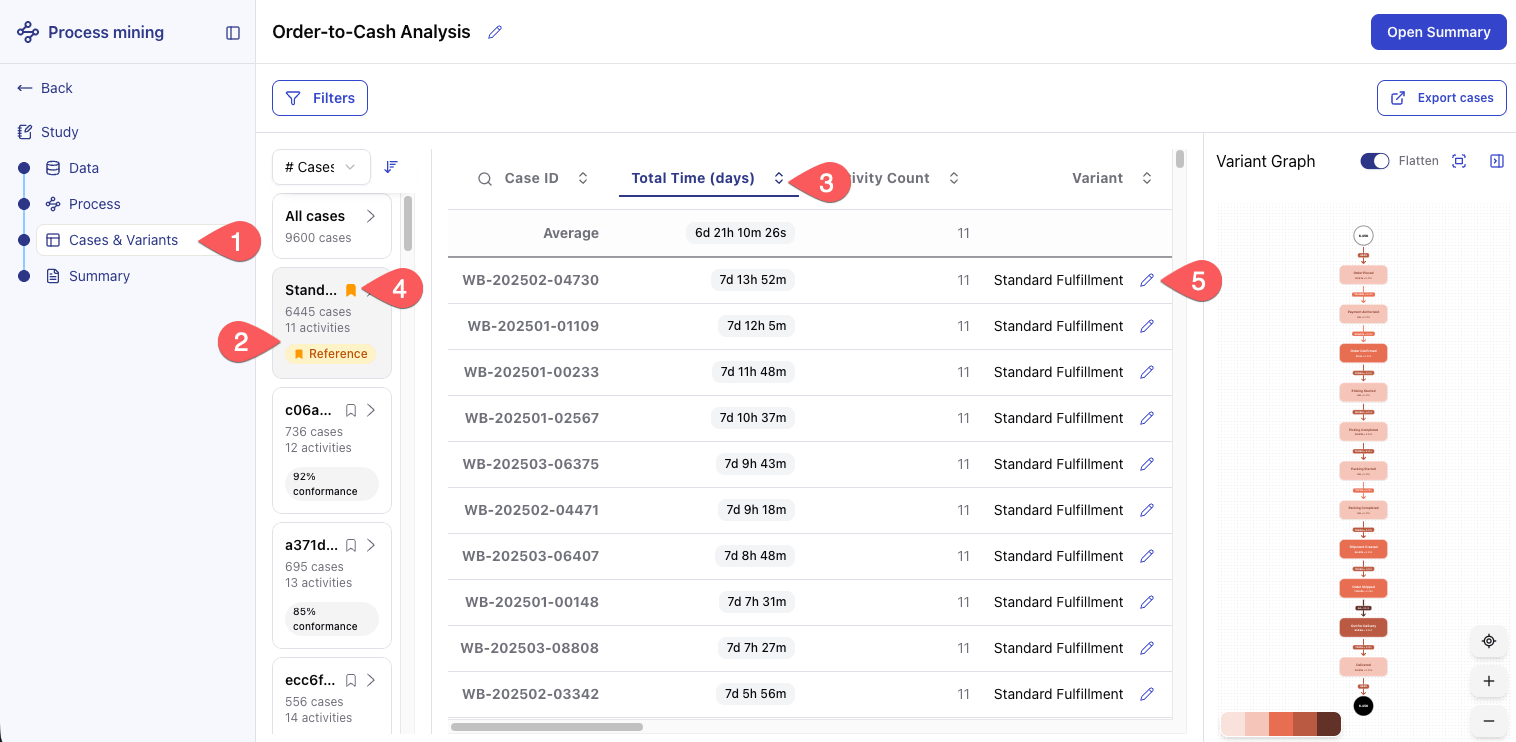Image resolution: width=1516 pixels, height=742 pixels.
Task: Recenter the variant graph view
Action: (x=1489, y=641)
